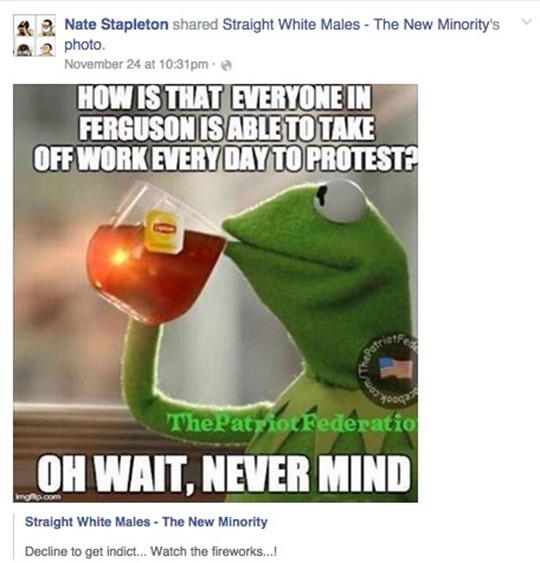Visit Straight White Males page from header

coord(361,24)
